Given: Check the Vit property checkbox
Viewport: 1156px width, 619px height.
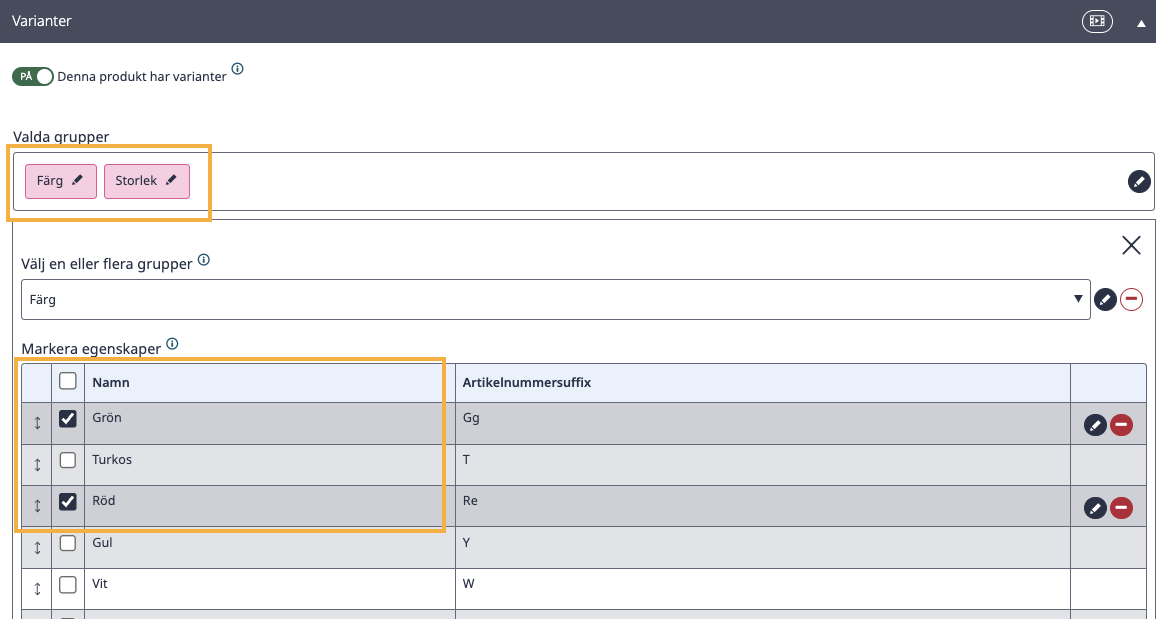Looking at the screenshot, I should tap(68, 585).
